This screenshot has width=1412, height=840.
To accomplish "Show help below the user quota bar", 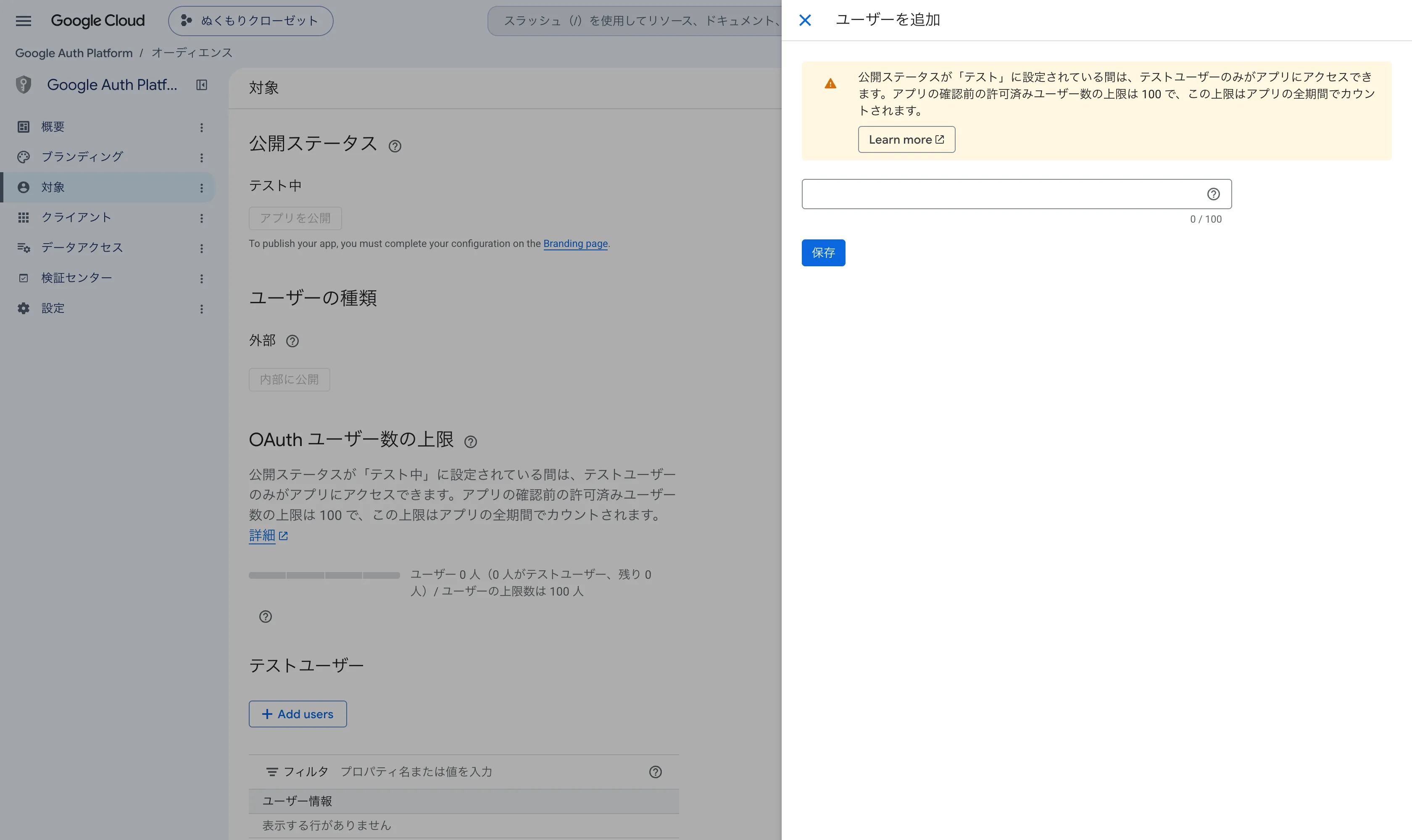I will (266, 617).
